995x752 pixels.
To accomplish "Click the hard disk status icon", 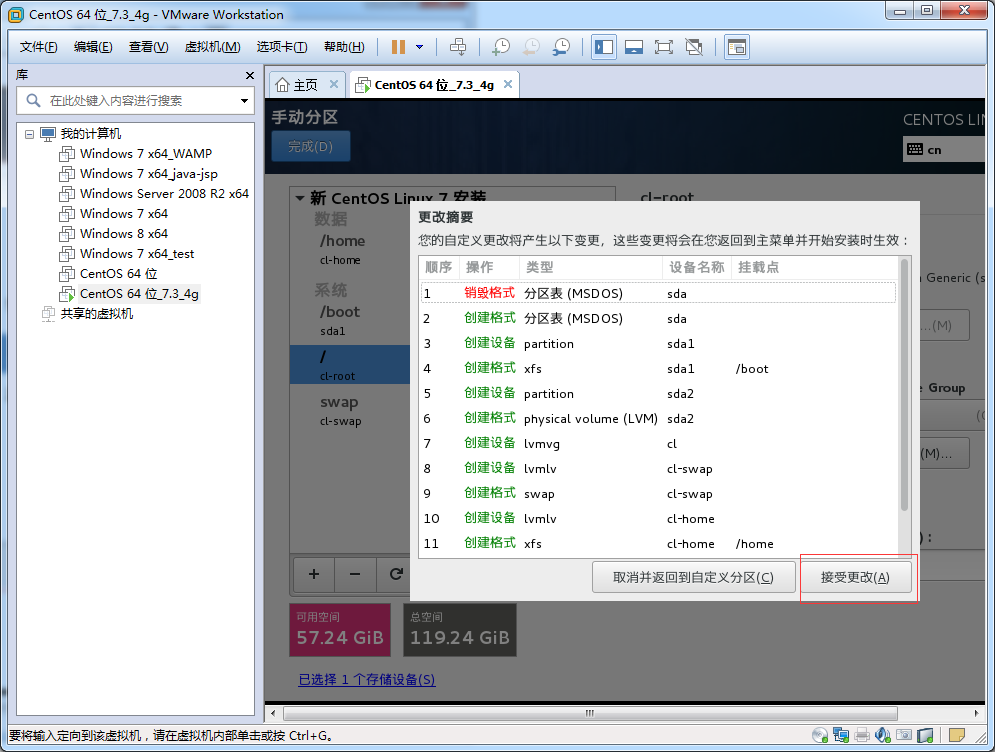I will (x=925, y=735).
